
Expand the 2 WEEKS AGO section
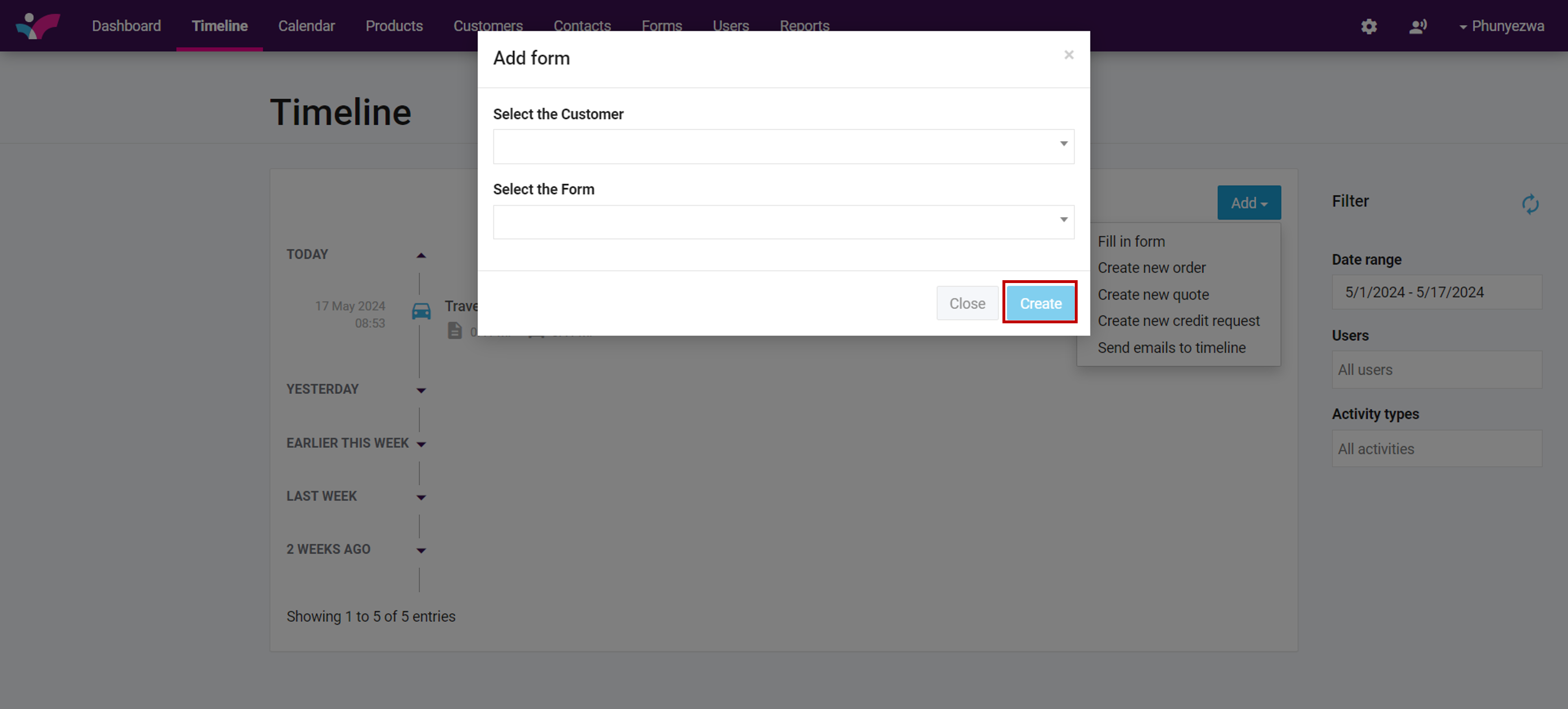click(x=421, y=550)
